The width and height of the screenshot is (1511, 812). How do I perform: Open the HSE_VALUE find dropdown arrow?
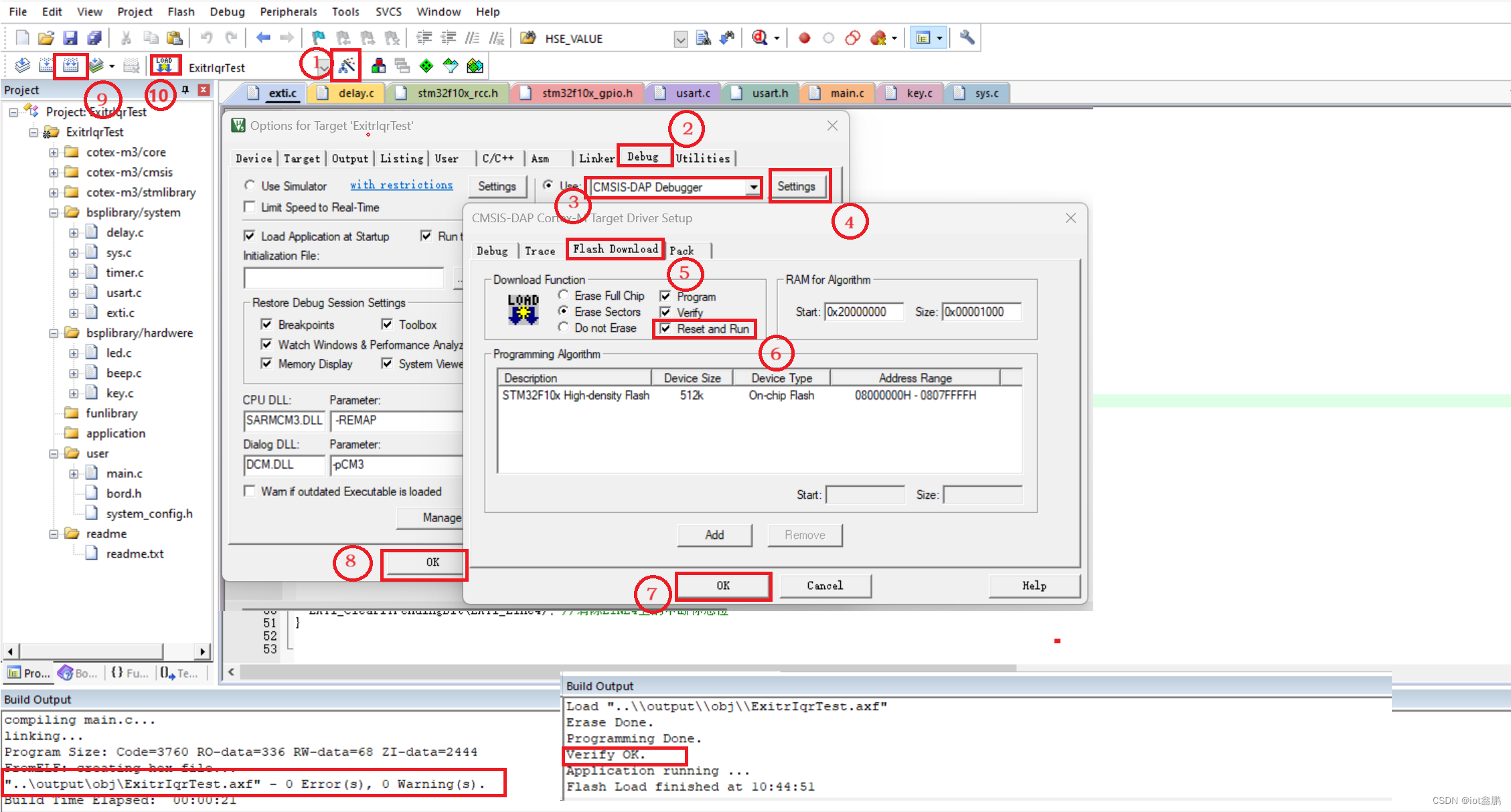tap(680, 39)
